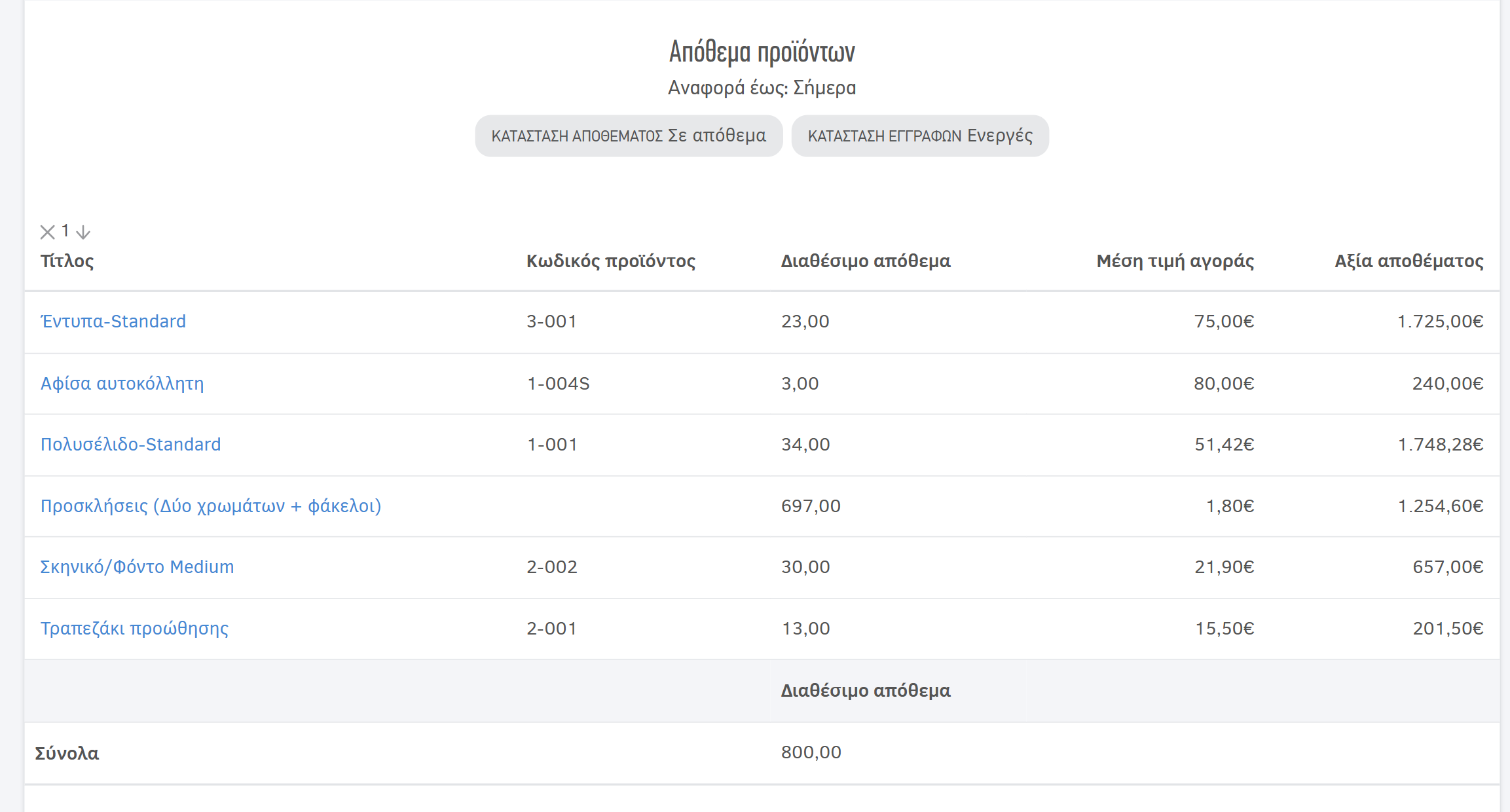Click stock value 657,00€
Image resolution: width=1510 pixels, height=812 pixels.
click(x=1448, y=567)
